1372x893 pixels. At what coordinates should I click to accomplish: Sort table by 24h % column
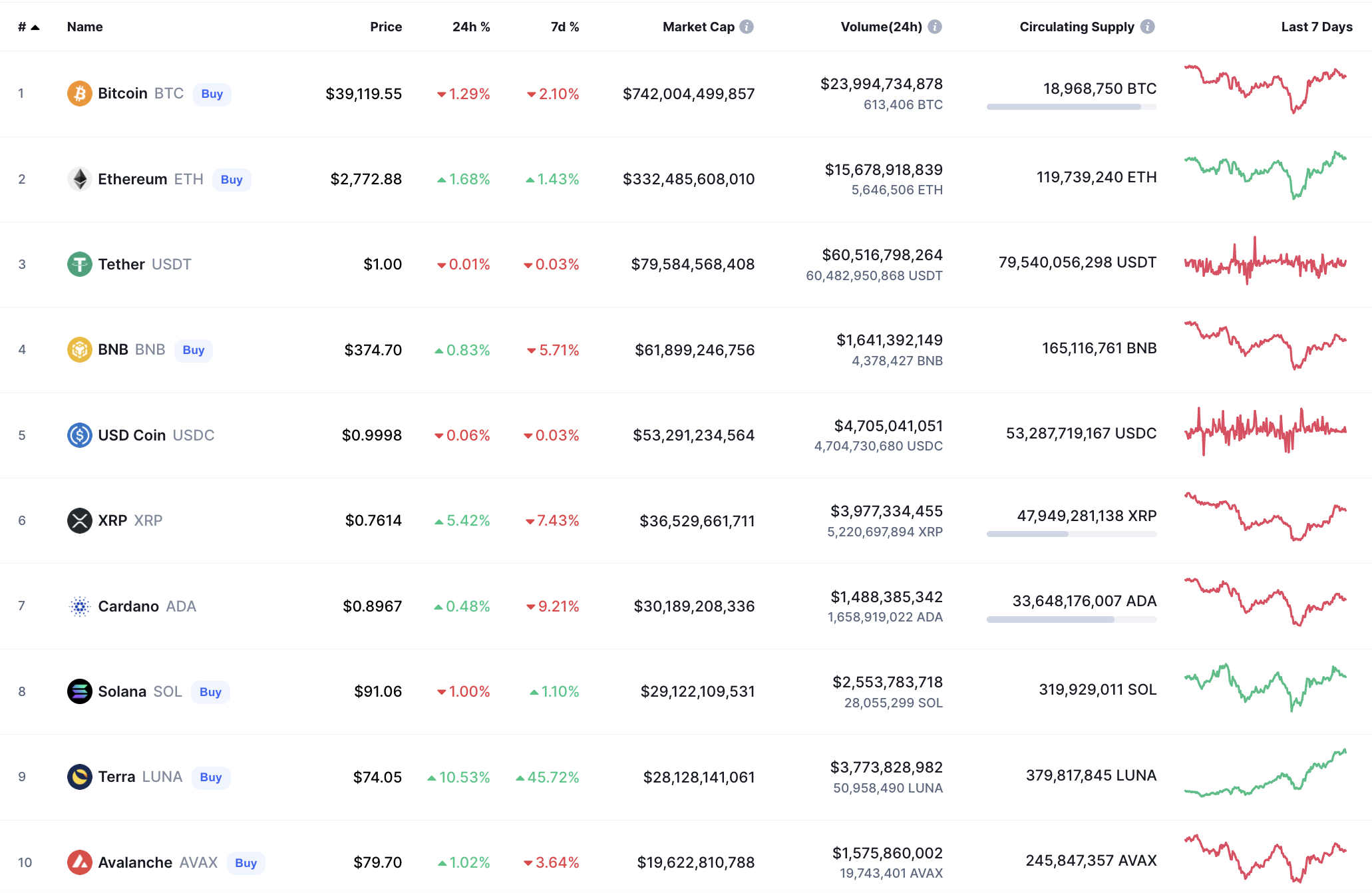[470, 27]
